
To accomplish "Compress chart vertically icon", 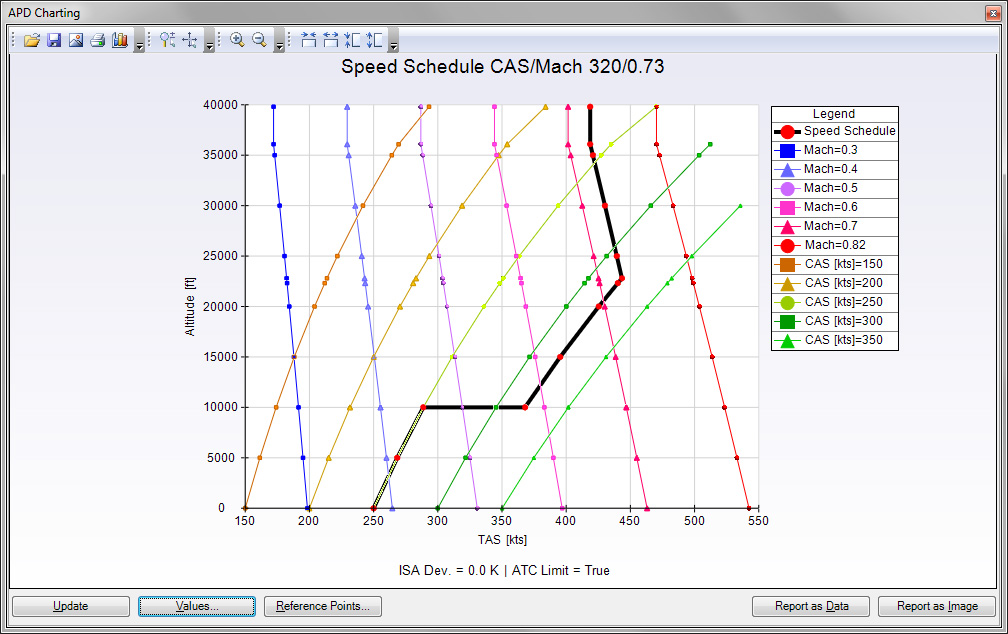I will 352,41.
